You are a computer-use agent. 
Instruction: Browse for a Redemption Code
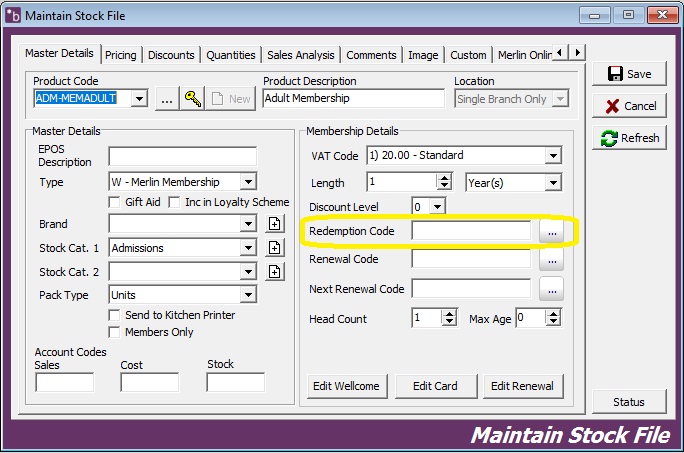click(551, 231)
